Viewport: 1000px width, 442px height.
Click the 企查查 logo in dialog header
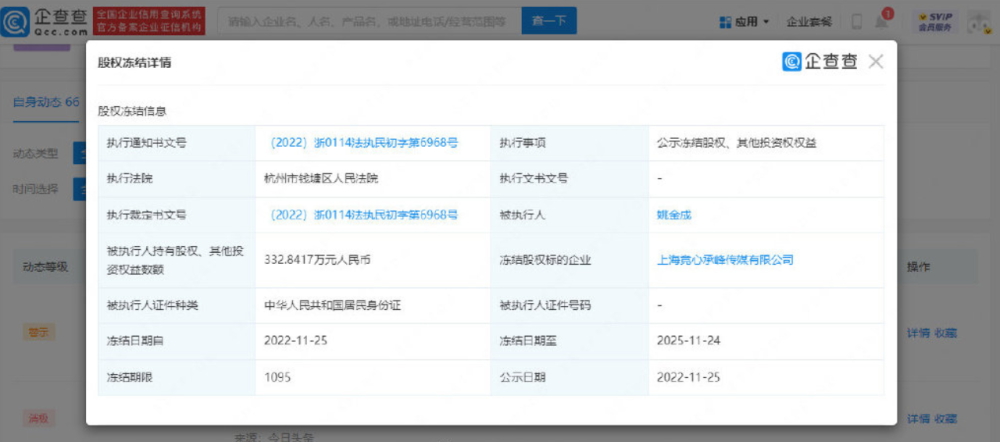tap(820, 62)
